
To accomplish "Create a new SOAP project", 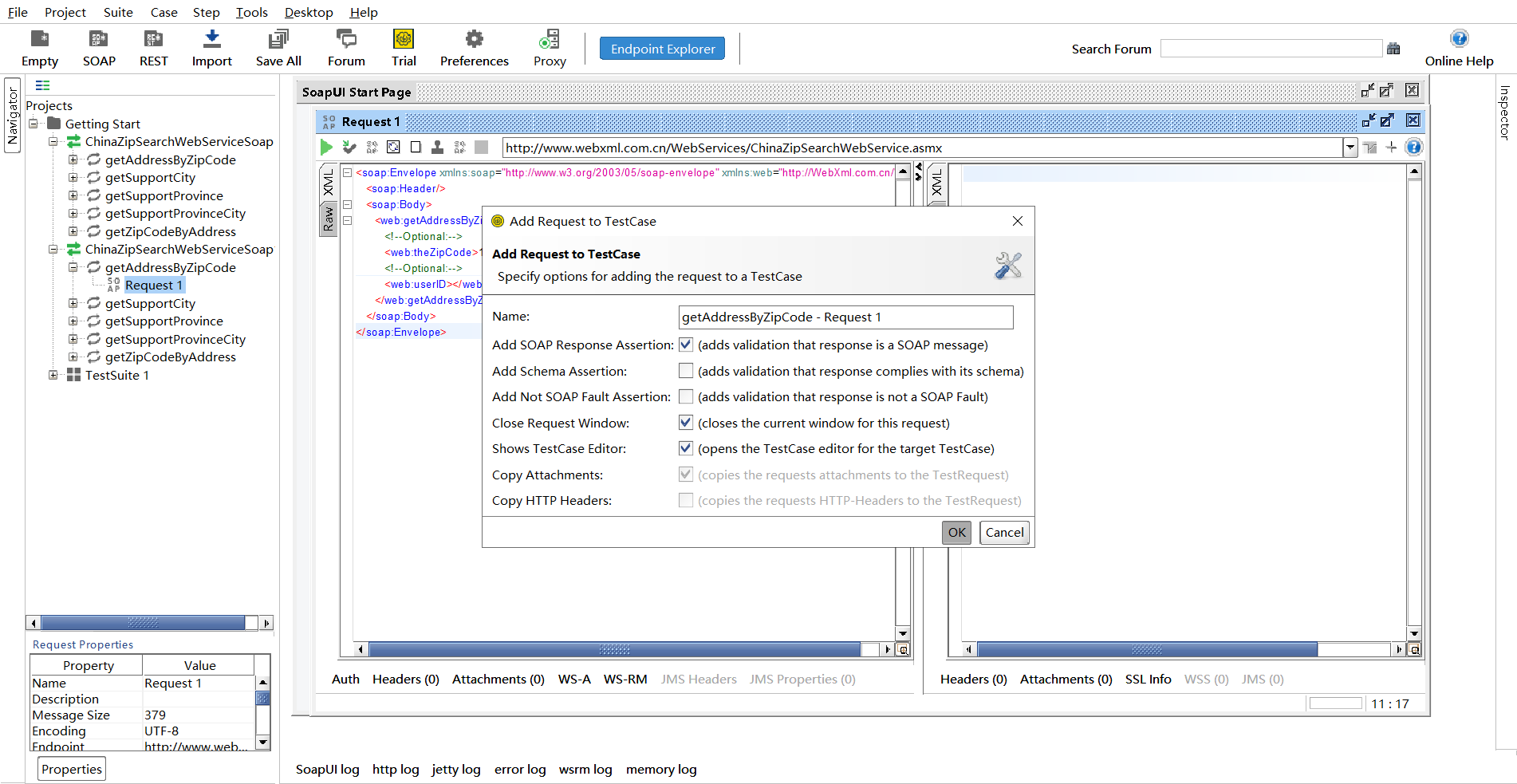I will click(99, 48).
